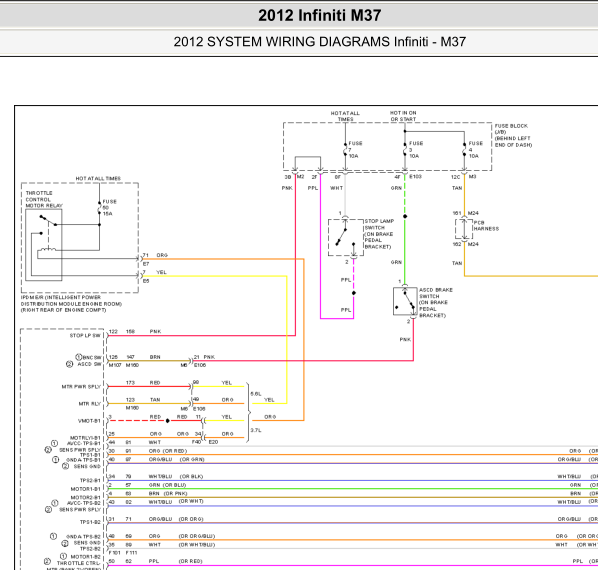Click the "F111" connector label
This screenshot has width=598, height=570.
click(x=131, y=552)
